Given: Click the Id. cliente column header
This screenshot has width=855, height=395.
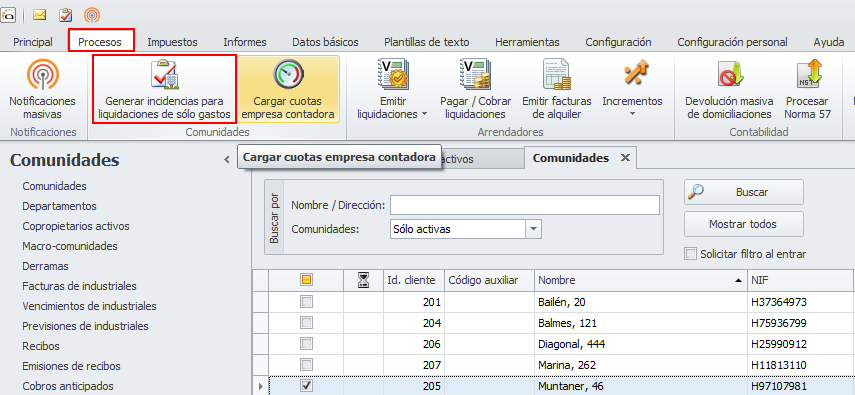Looking at the screenshot, I should point(414,280).
